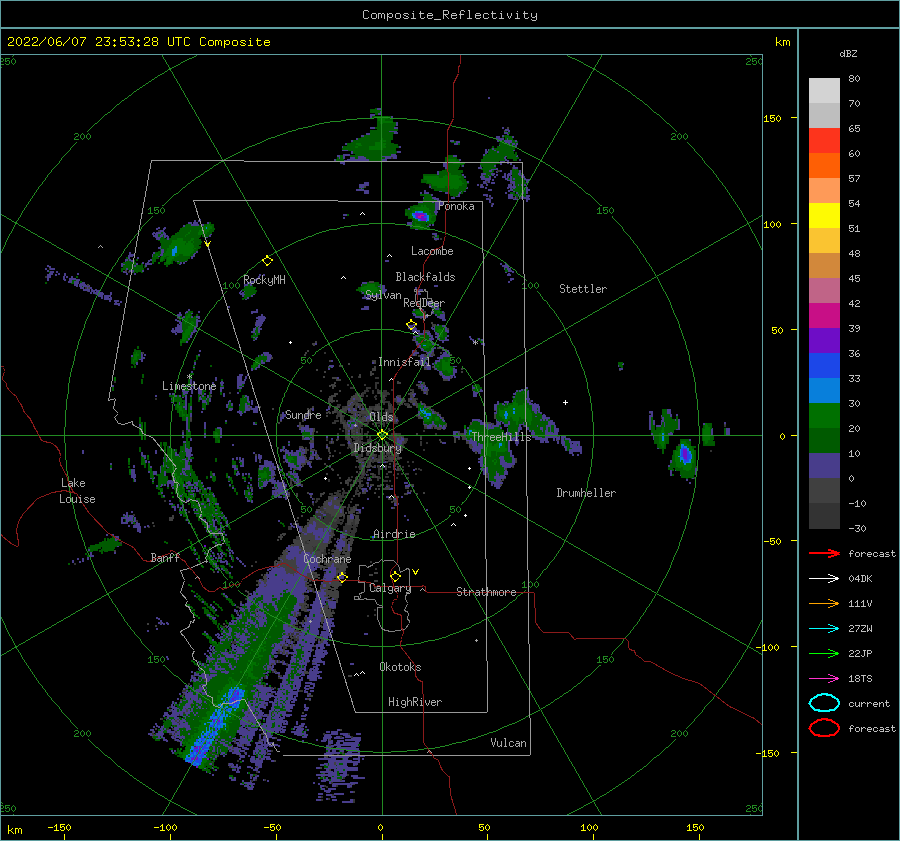This screenshot has height=841, width=900.
Task: Click the yellow diamond marker near RockyMH
Action: pos(267,261)
